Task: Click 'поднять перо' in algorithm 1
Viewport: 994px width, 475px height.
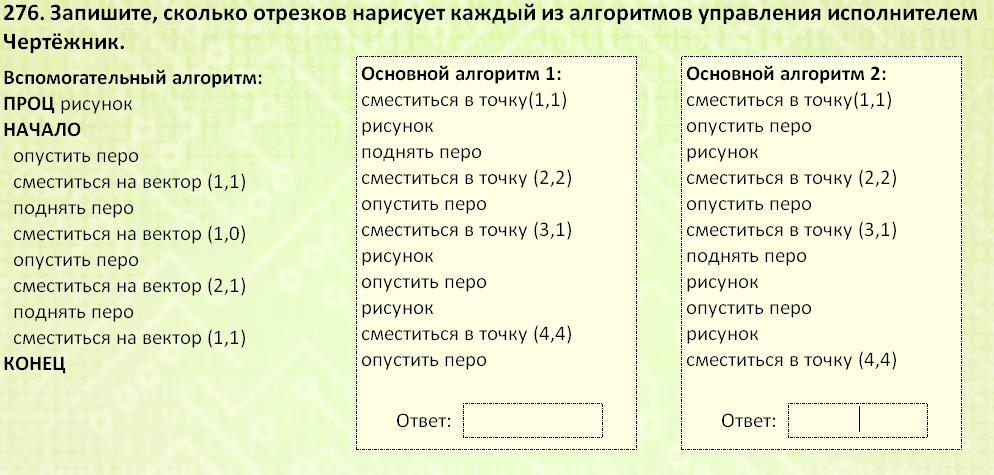Action: [422, 152]
